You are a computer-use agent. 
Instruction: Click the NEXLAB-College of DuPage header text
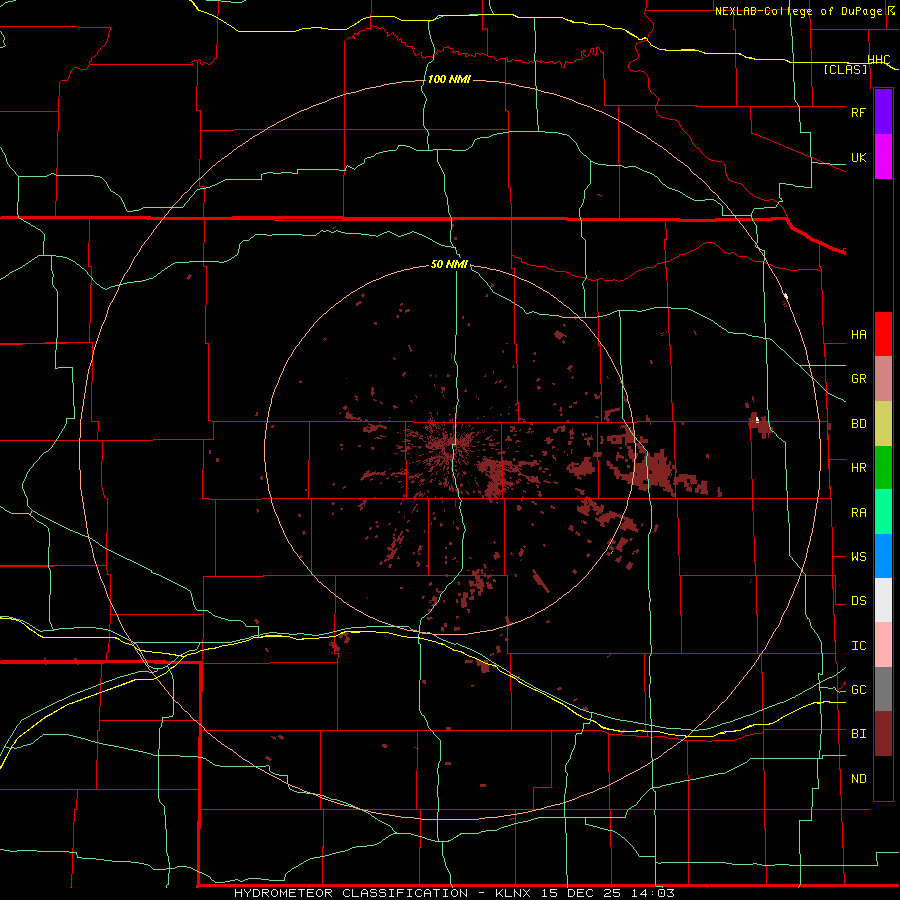click(797, 11)
